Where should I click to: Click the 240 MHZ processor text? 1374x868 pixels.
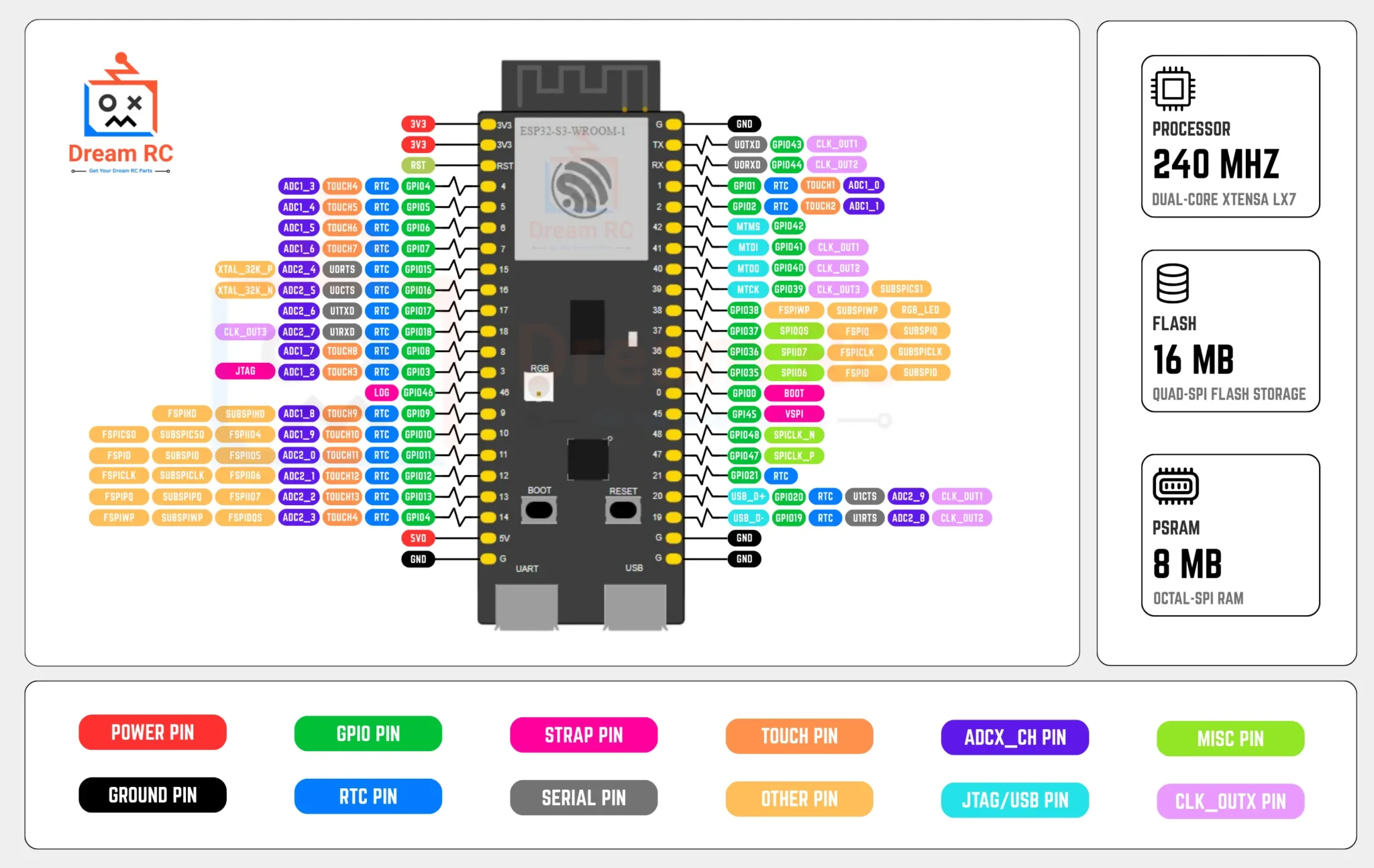(1216, 164)
